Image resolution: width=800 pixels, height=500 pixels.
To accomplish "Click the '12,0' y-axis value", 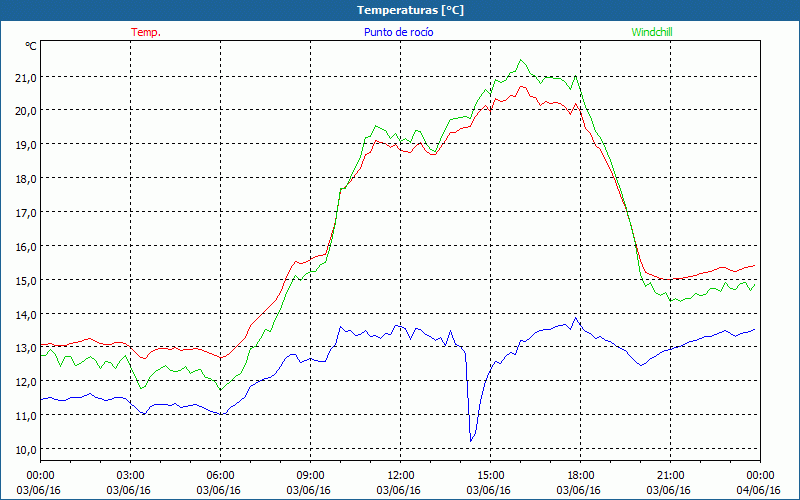I will (26, 382).
